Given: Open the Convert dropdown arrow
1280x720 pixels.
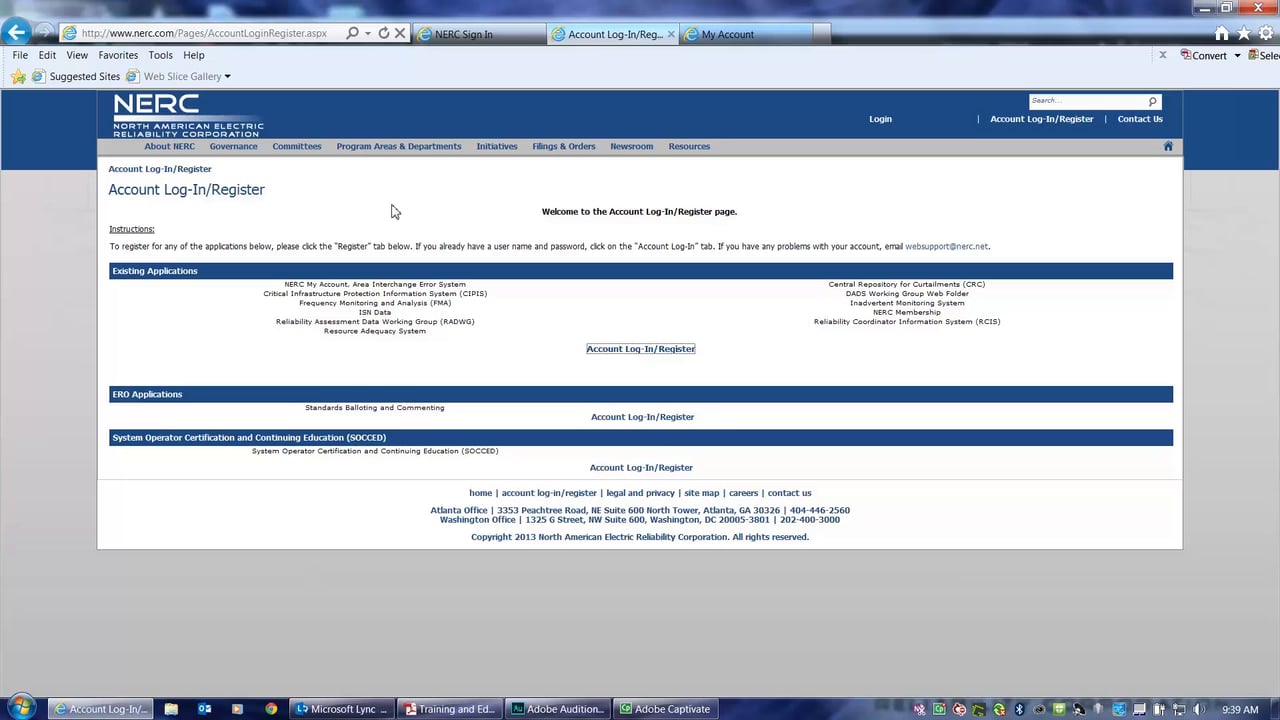Looking at the screenshot, I should tap(1237, 55).
